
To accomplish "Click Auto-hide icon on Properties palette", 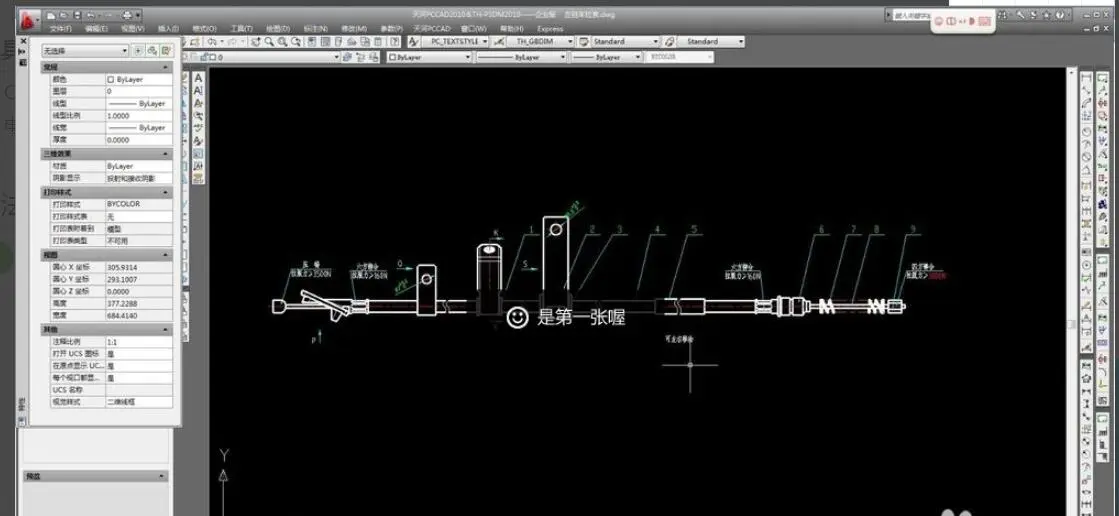I will click(x=23, y=52).
